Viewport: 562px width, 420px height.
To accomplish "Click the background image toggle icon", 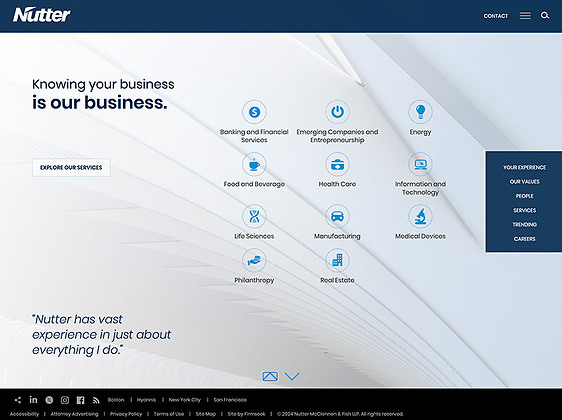I will pos(270,376).
